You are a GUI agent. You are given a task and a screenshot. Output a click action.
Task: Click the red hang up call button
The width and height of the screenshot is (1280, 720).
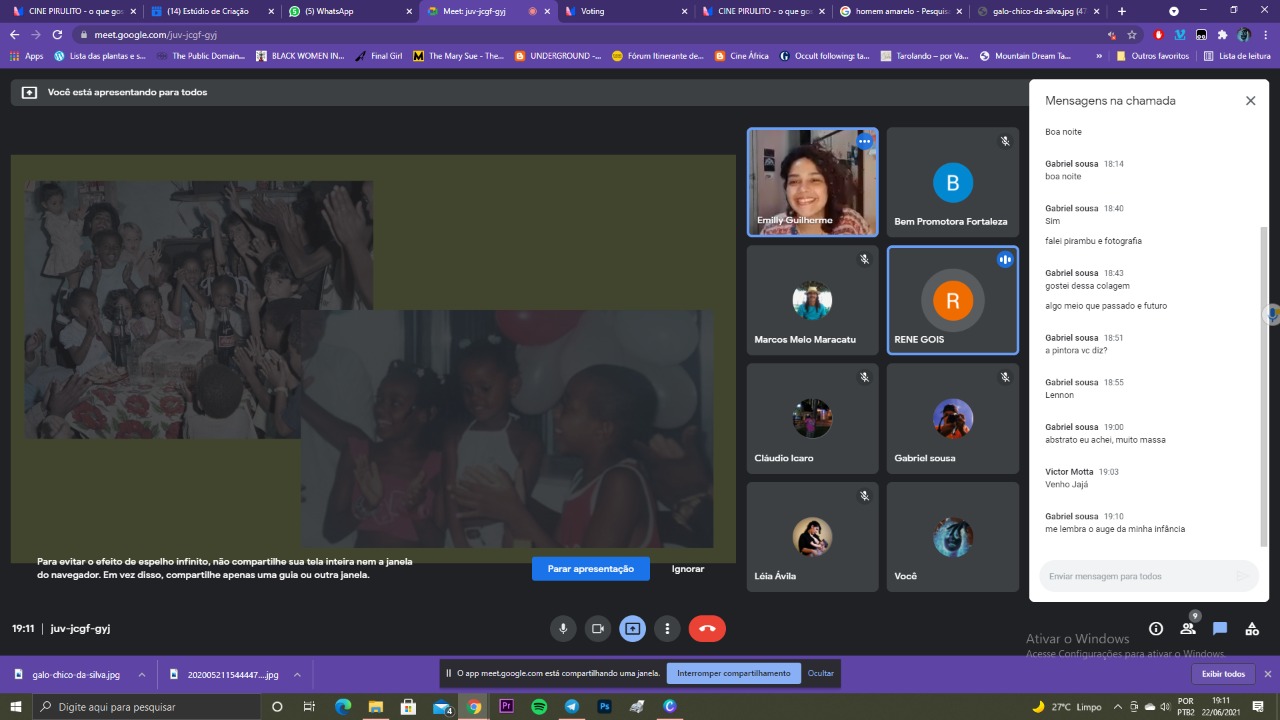click(x=707, y=629)
